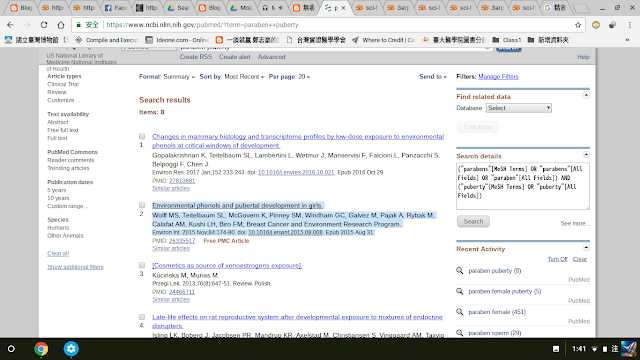Collapse Find related data panel
This screenshot has width=640, height=360.
point(586,95)
